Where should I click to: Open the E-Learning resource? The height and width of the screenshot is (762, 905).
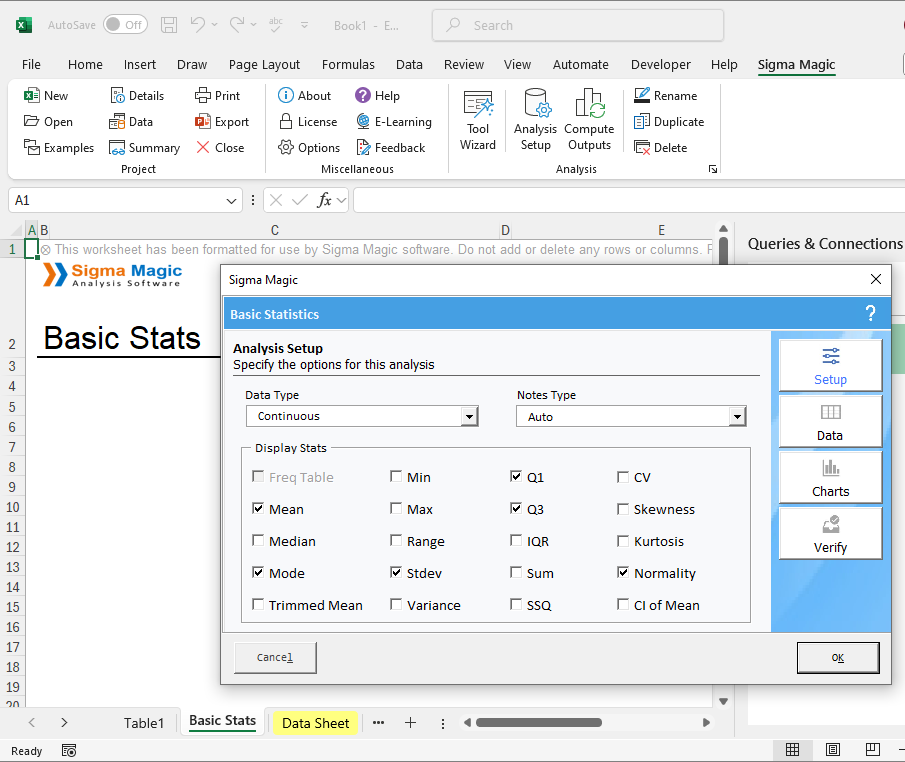click(394, 122)
